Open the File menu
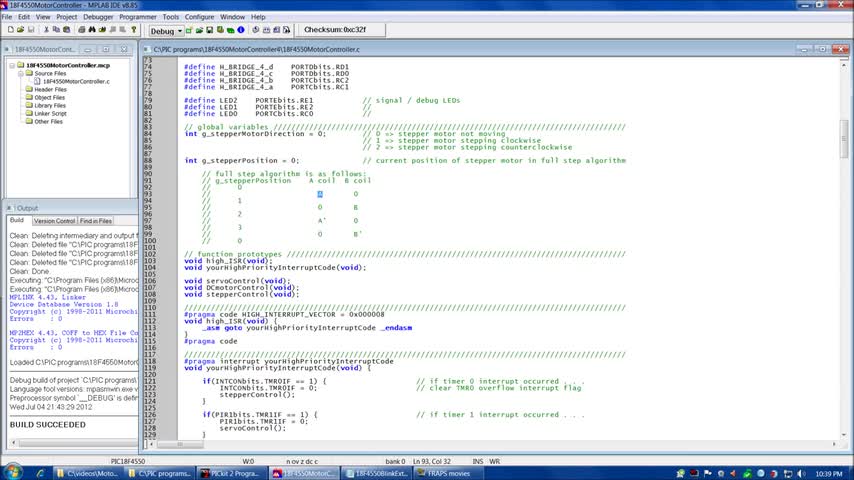 point(7,17)
